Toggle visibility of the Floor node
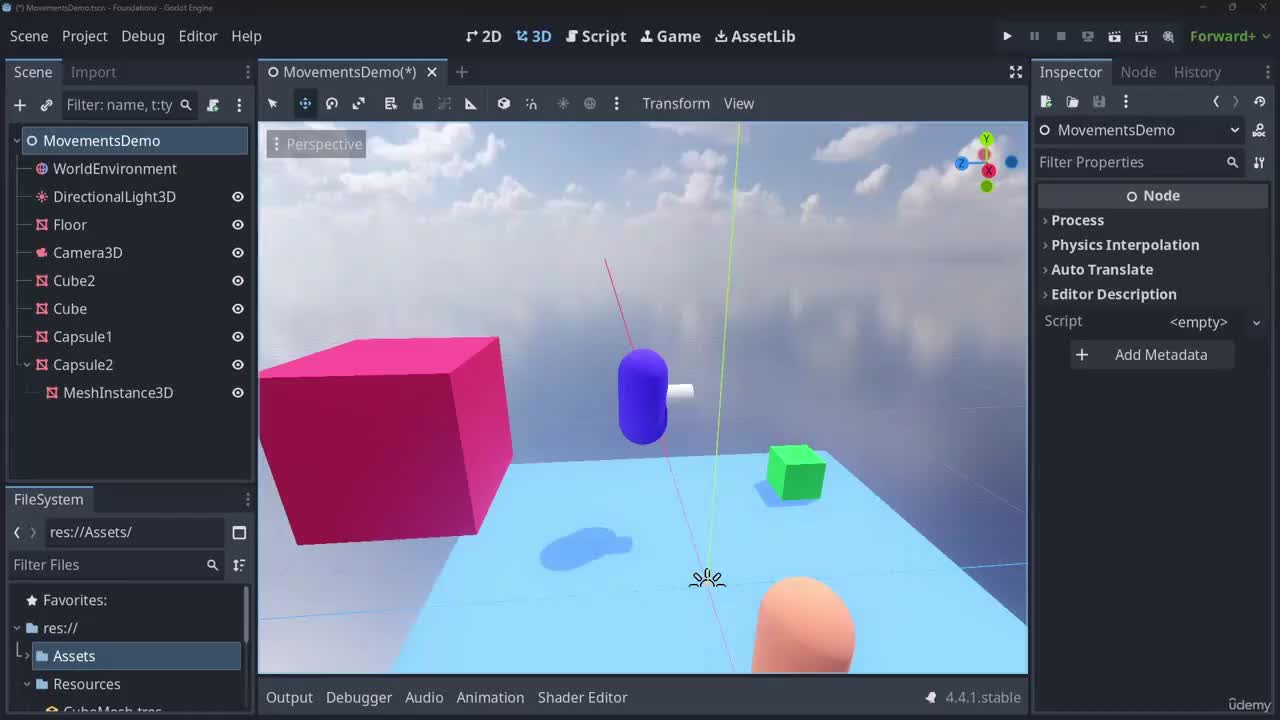This screenshot has width=1280, height=720. tap(238, 225)
